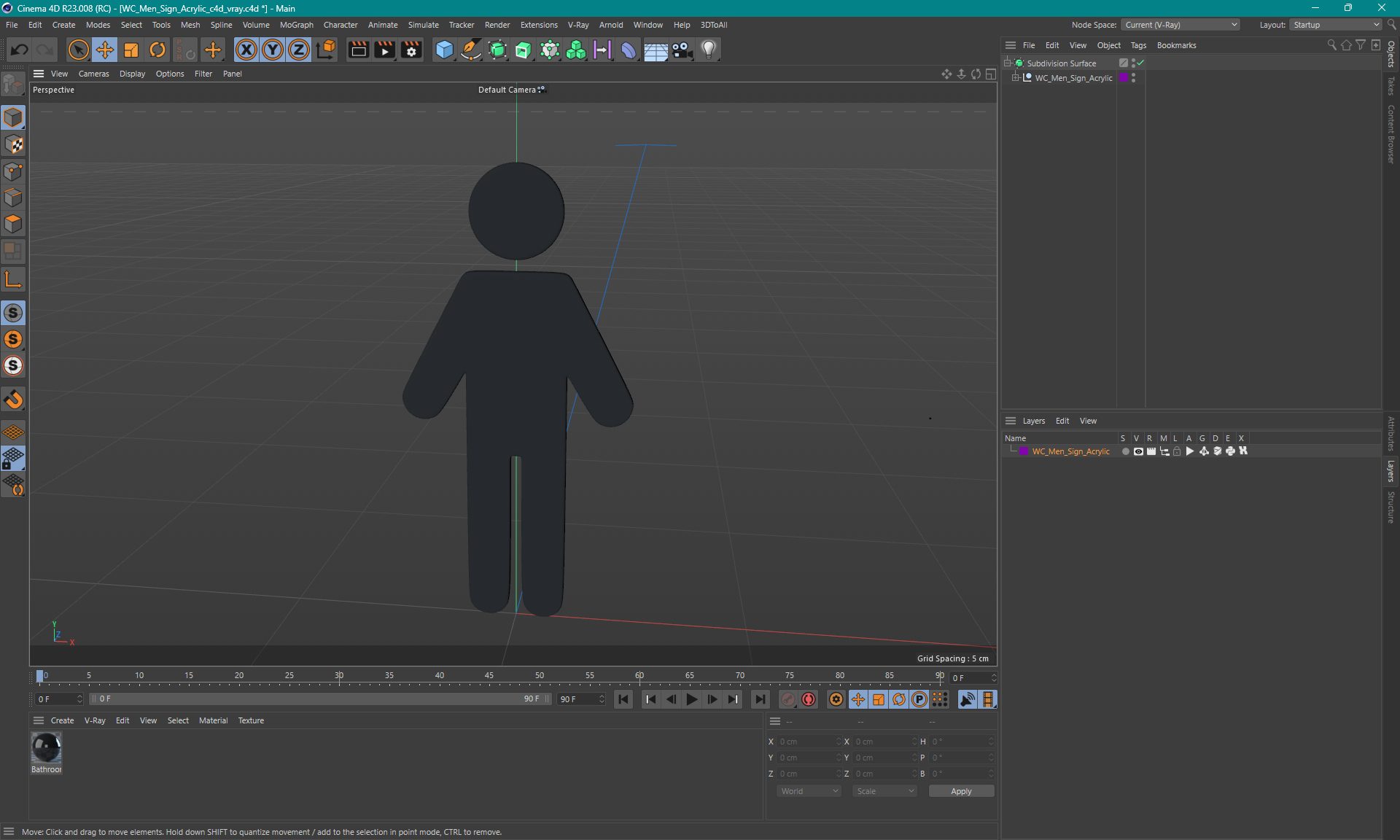Expand WC_Men_Sign_Acrylic object node
The image size is (1400, 840).
1016,78
